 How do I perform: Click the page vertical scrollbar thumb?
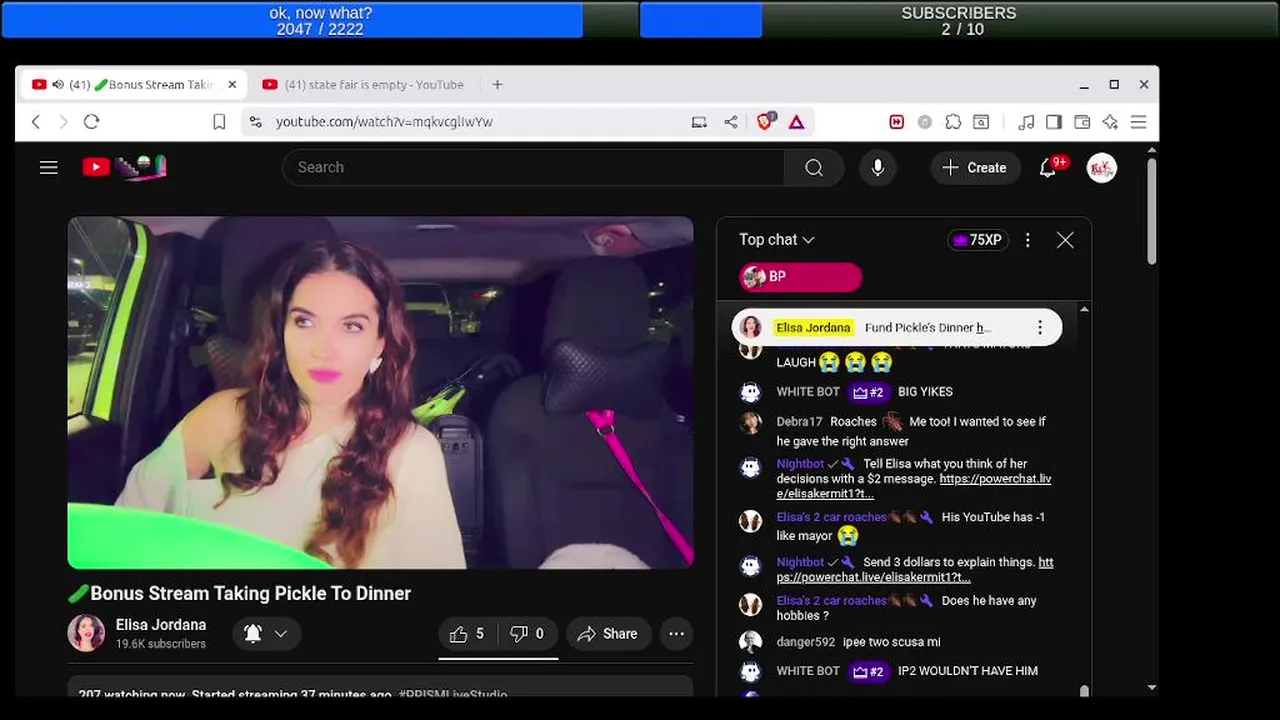[x=1151, y=210]
